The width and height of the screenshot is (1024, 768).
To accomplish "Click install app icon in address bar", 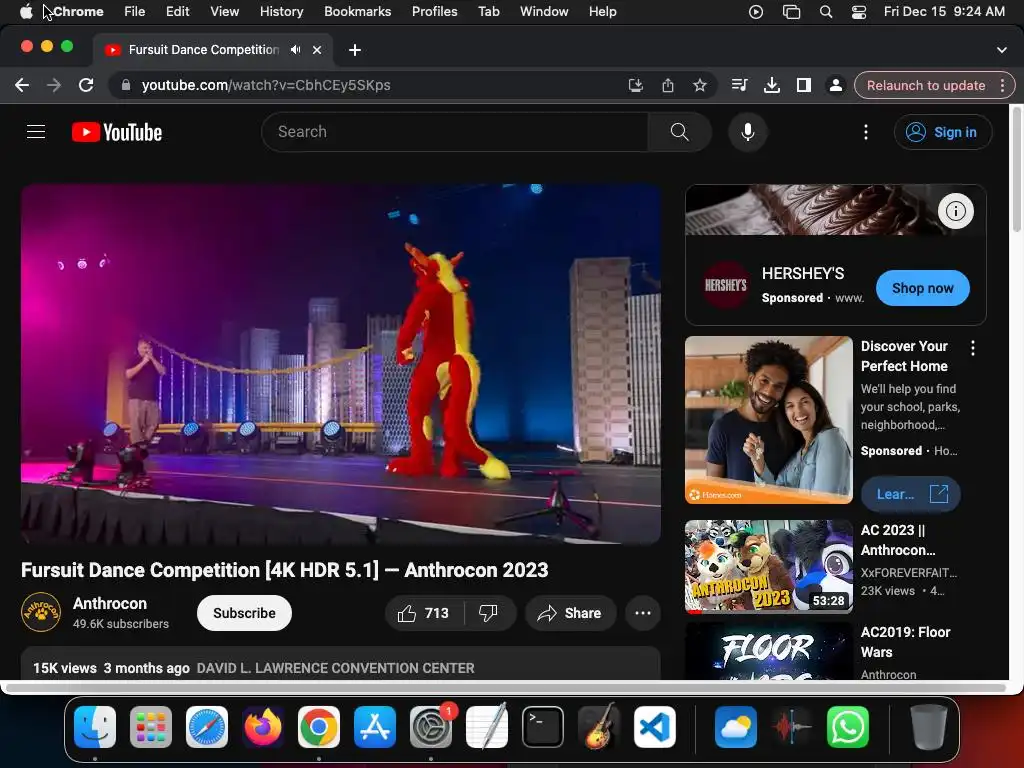I will coord(635,85).
